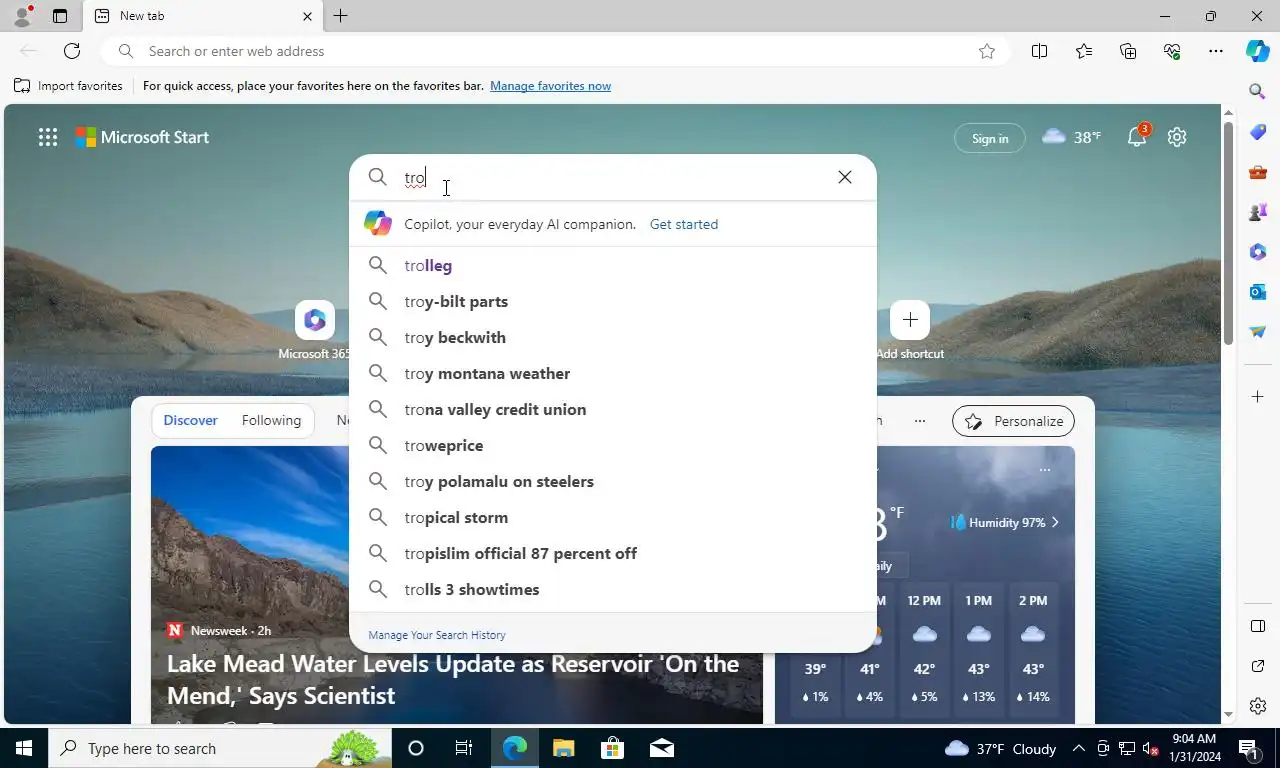Click the Edge address bar
1280x768 pixels.
(x=555, y=51)
